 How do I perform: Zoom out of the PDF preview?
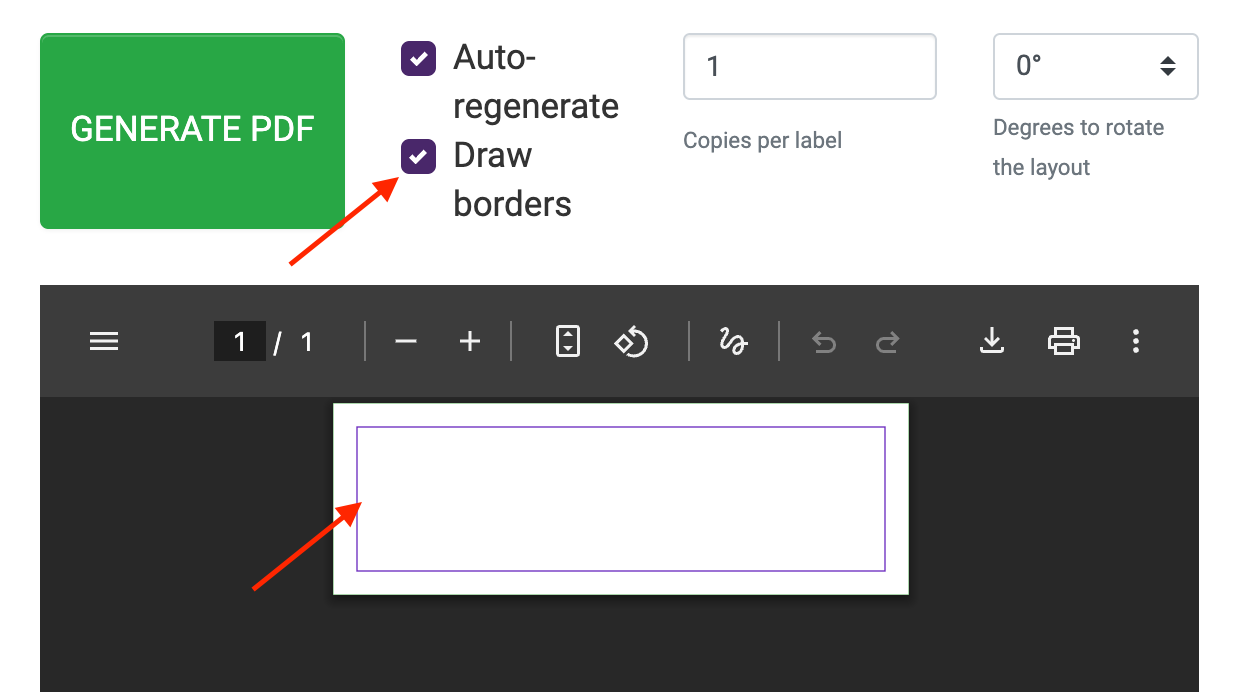coord(406,341)
